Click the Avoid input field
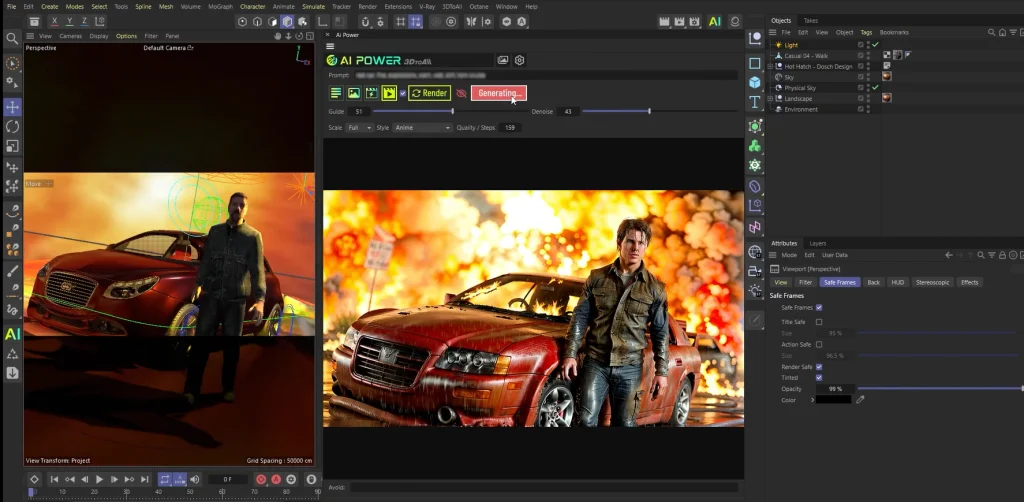Screen dimensions: 1024x502 click(544, 487)
